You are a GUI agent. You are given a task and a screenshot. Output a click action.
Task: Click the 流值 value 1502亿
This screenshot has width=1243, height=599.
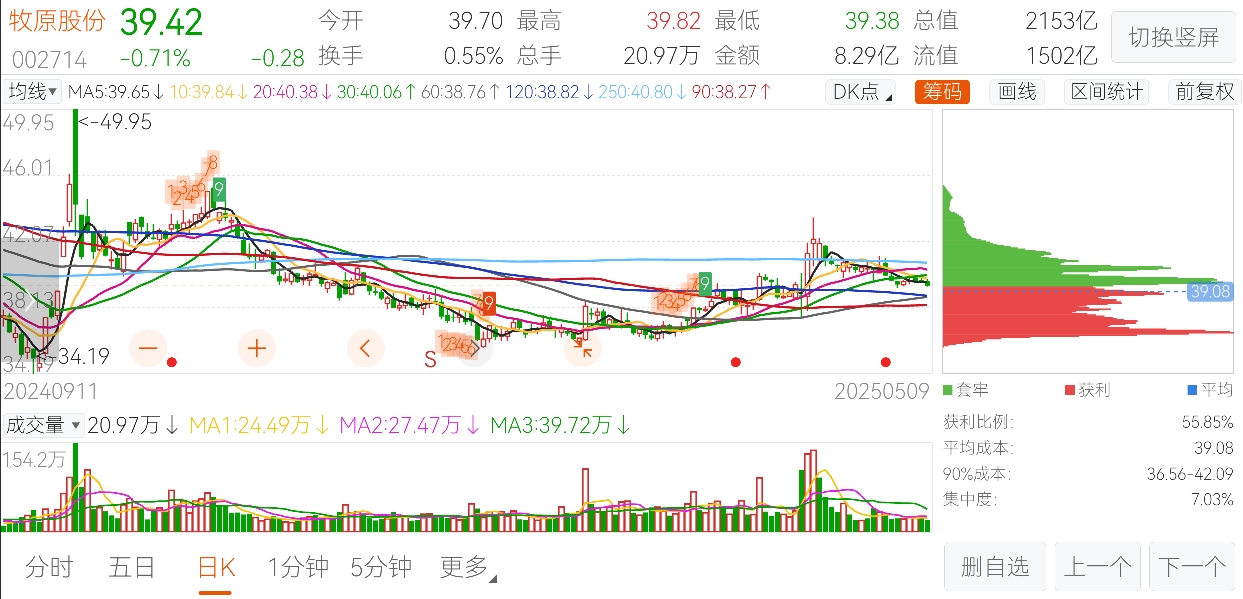1061,56
